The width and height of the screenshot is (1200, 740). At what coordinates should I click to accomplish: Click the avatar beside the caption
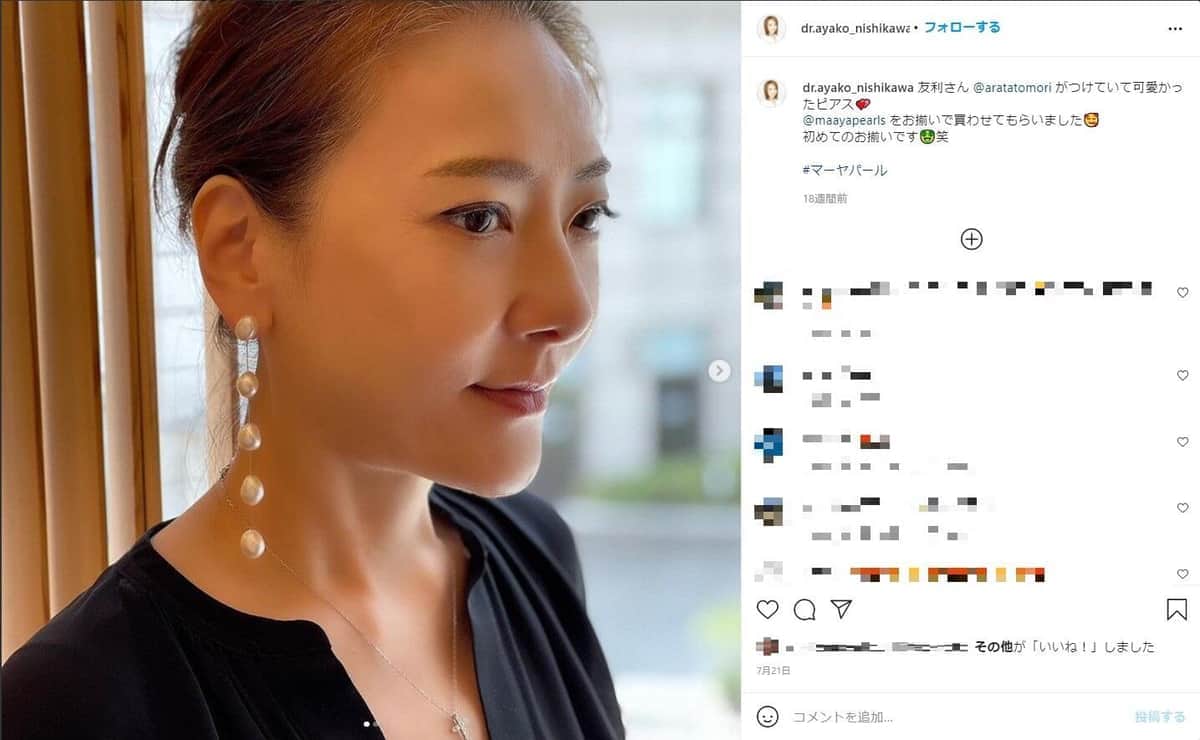(770, 92)
